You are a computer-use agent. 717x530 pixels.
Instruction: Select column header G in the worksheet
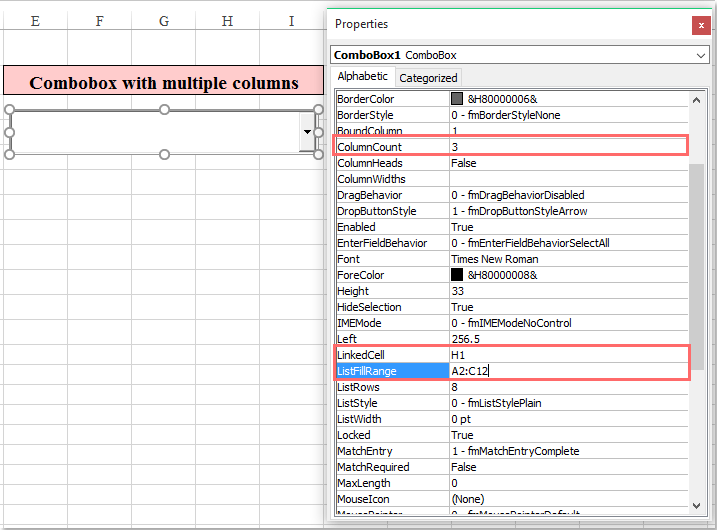(163, 21)
